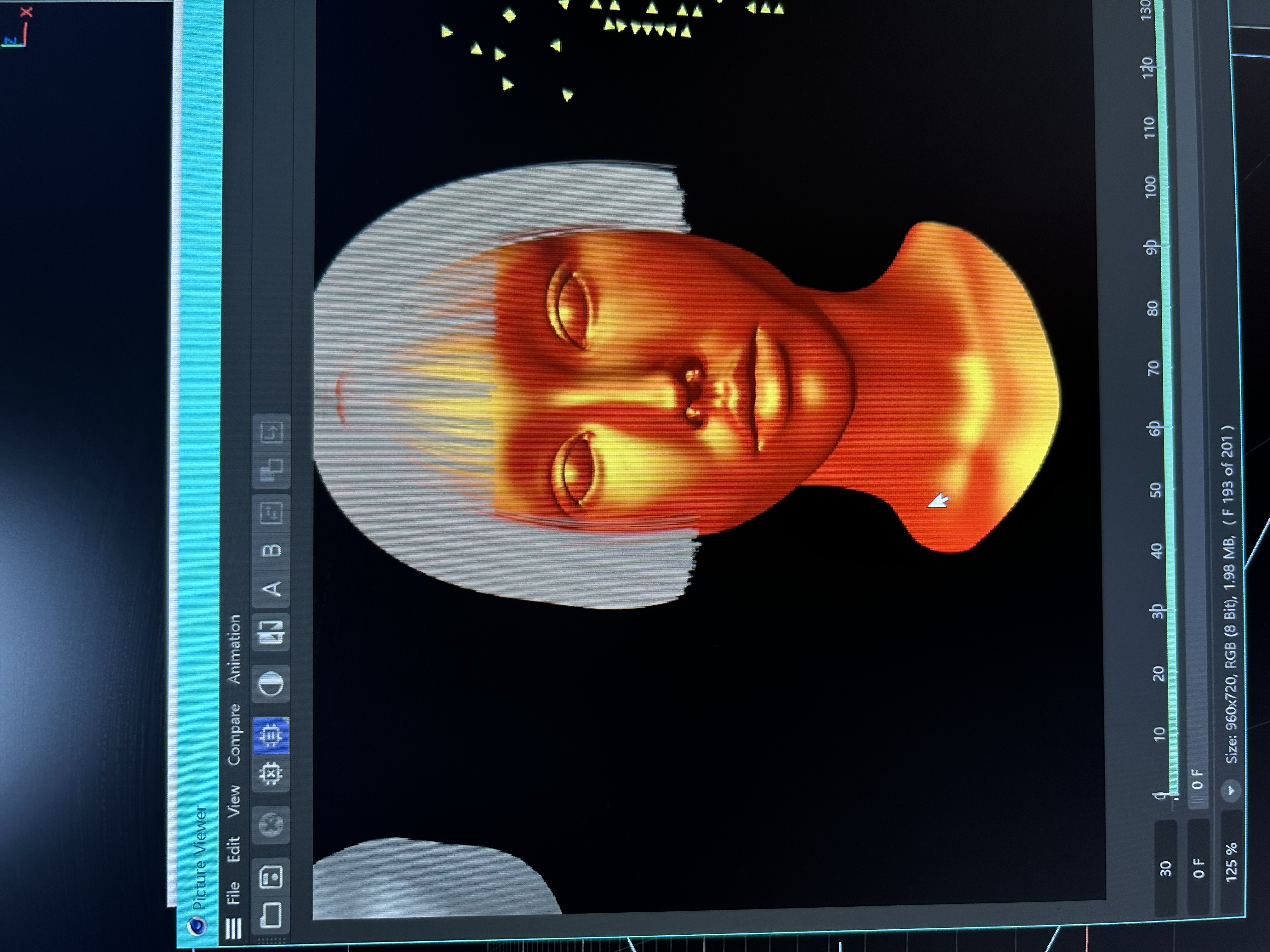Screen dimensions: 1270x952
Task: Open the hamburger menu button
Action: tap(232, 928)
